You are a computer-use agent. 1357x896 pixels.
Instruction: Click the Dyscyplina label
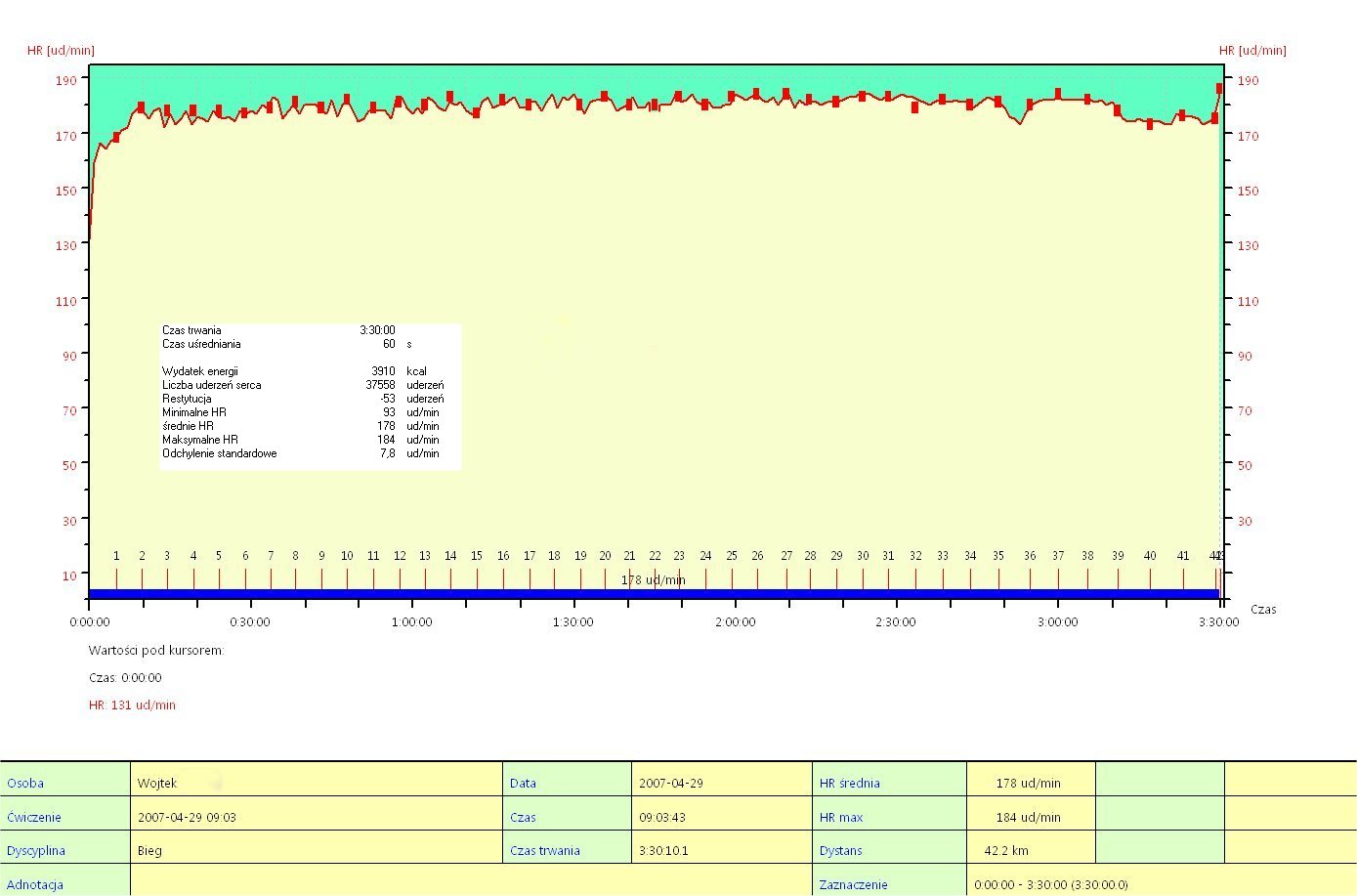(36, 850)
